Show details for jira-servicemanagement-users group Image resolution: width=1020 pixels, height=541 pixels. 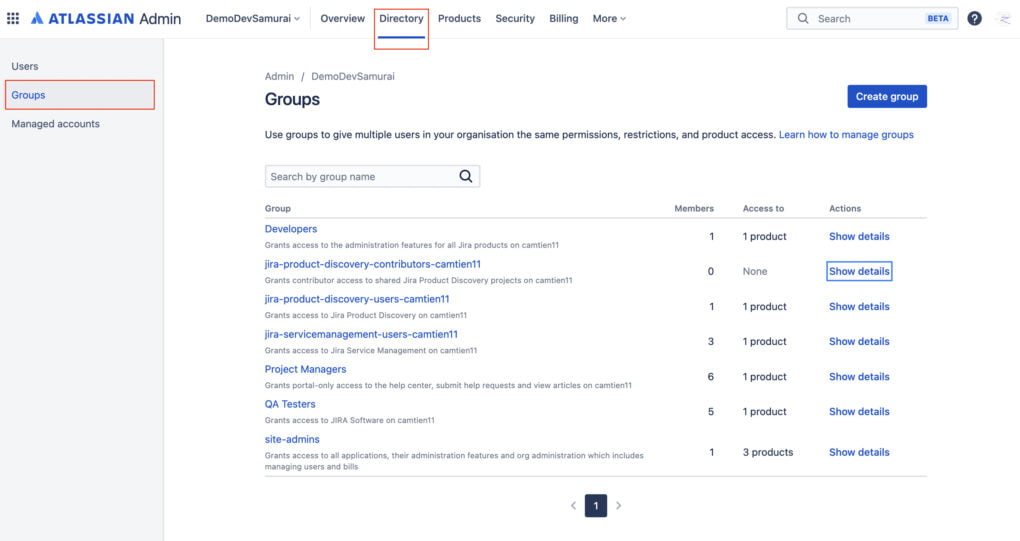[x=859, y=341]
